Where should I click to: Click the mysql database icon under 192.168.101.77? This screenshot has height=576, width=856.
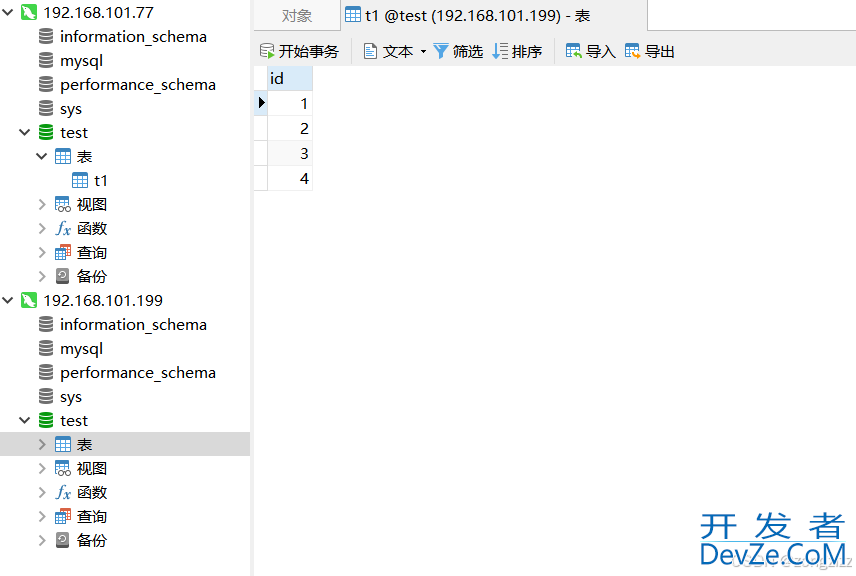tap(46, 61)
